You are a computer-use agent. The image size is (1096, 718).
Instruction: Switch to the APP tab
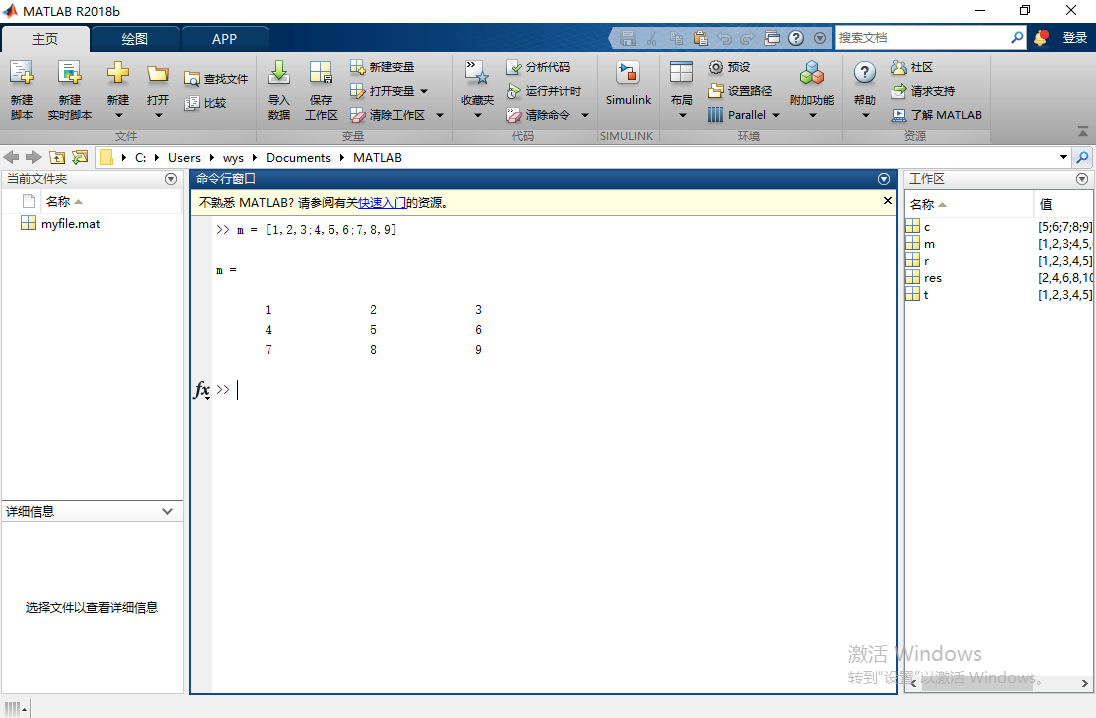click(x=224, y=38)
